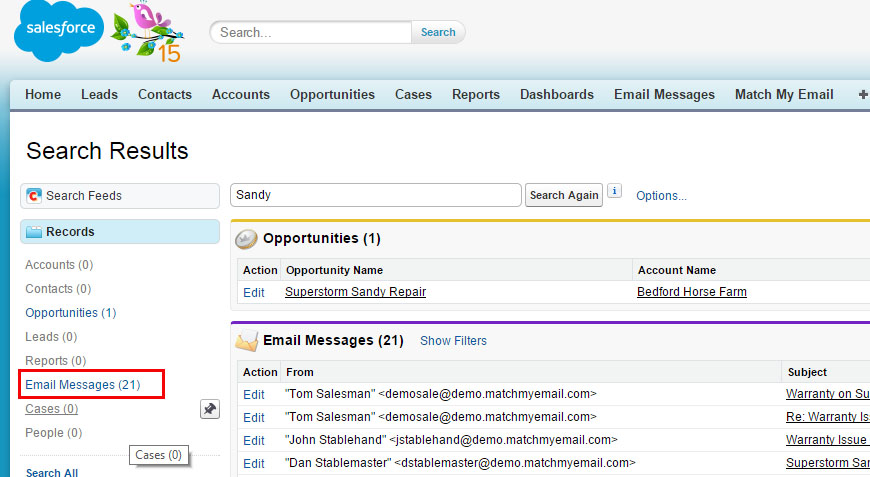Click the Email Messages envelope icon
This screenshot has width=870, height=477.
(x=246, y=341)
